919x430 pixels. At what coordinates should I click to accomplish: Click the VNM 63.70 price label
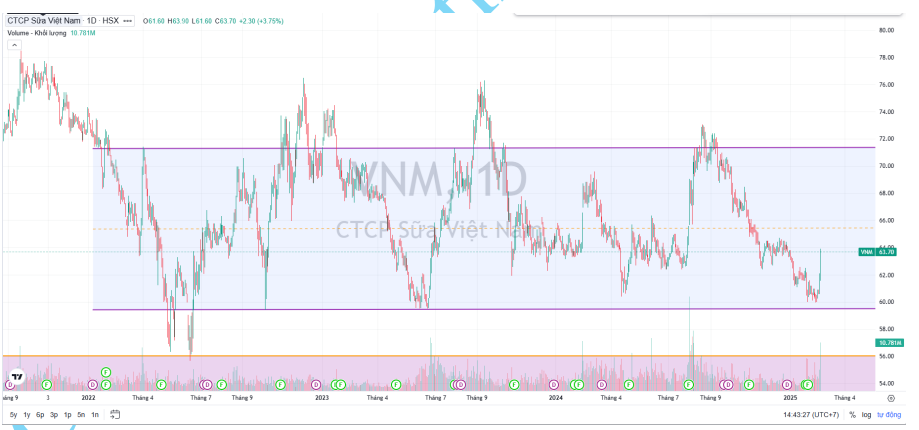click(877, 252)
